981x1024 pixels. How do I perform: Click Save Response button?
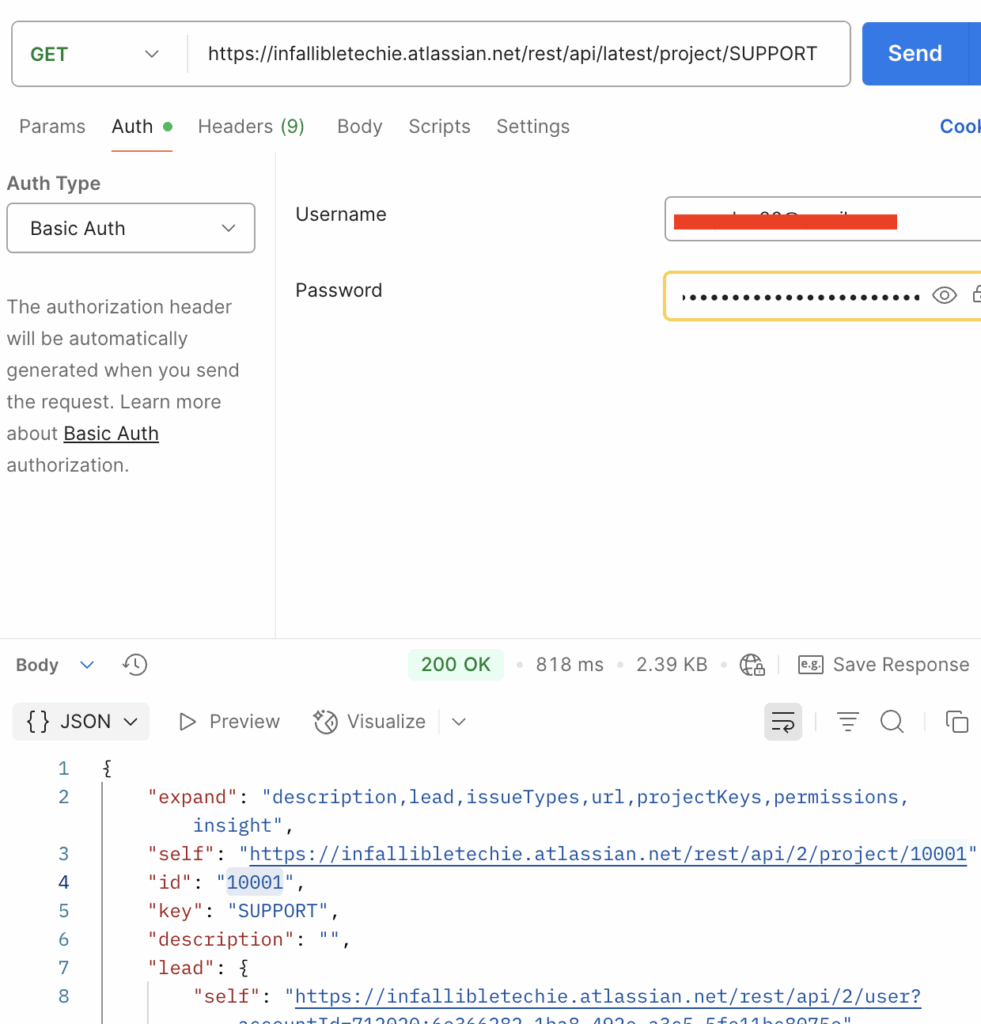point(884,665)
